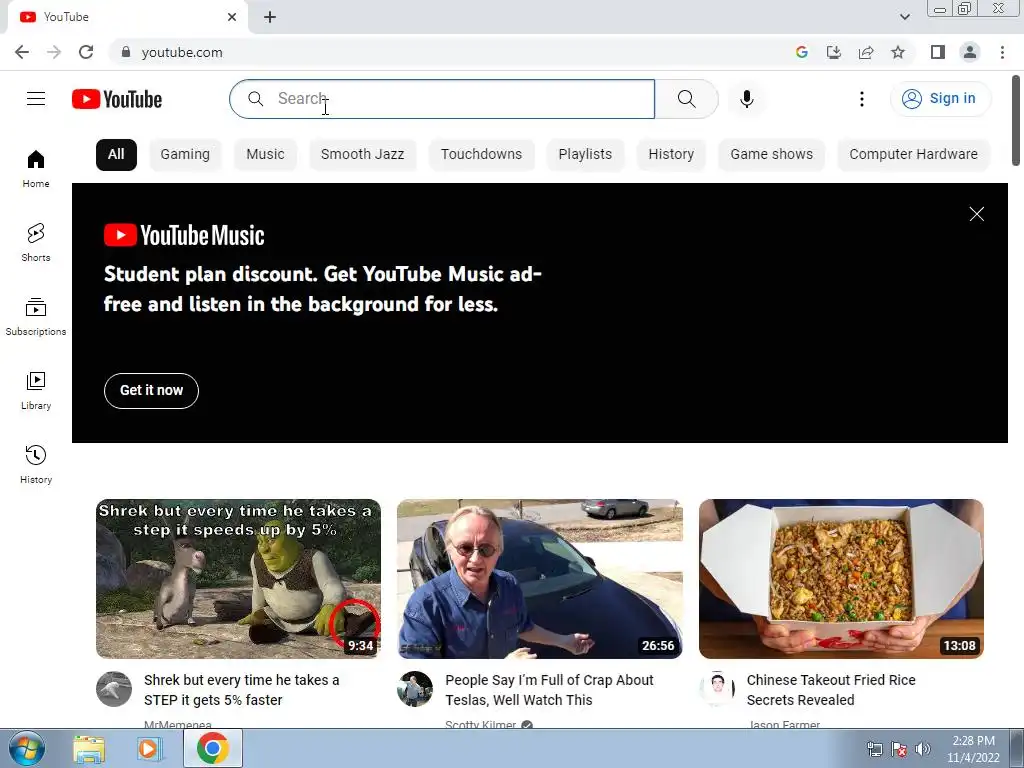
Task: Close the YouTube tab
Action: point(232,17)
